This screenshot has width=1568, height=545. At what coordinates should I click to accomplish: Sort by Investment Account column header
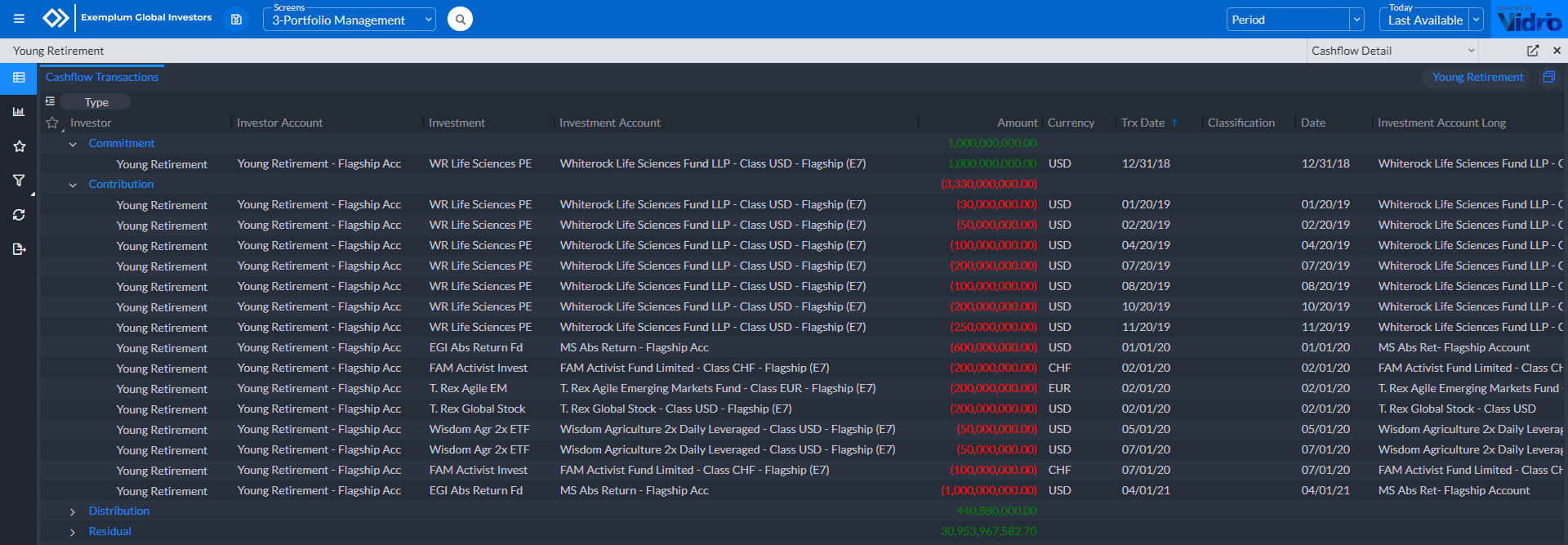610,123
